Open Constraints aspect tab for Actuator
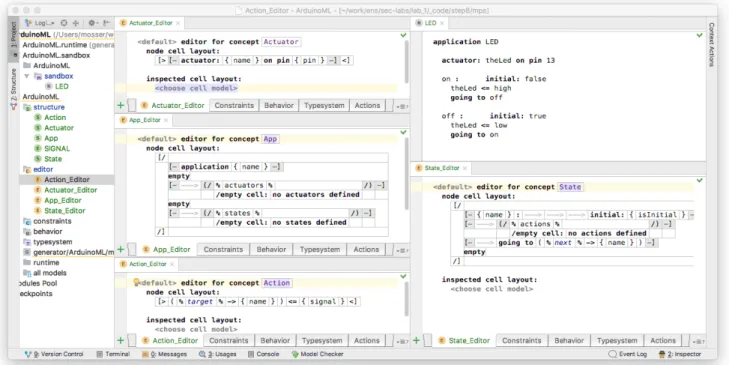The height and width of the screenshot is (365, 729). coord(234,106)
